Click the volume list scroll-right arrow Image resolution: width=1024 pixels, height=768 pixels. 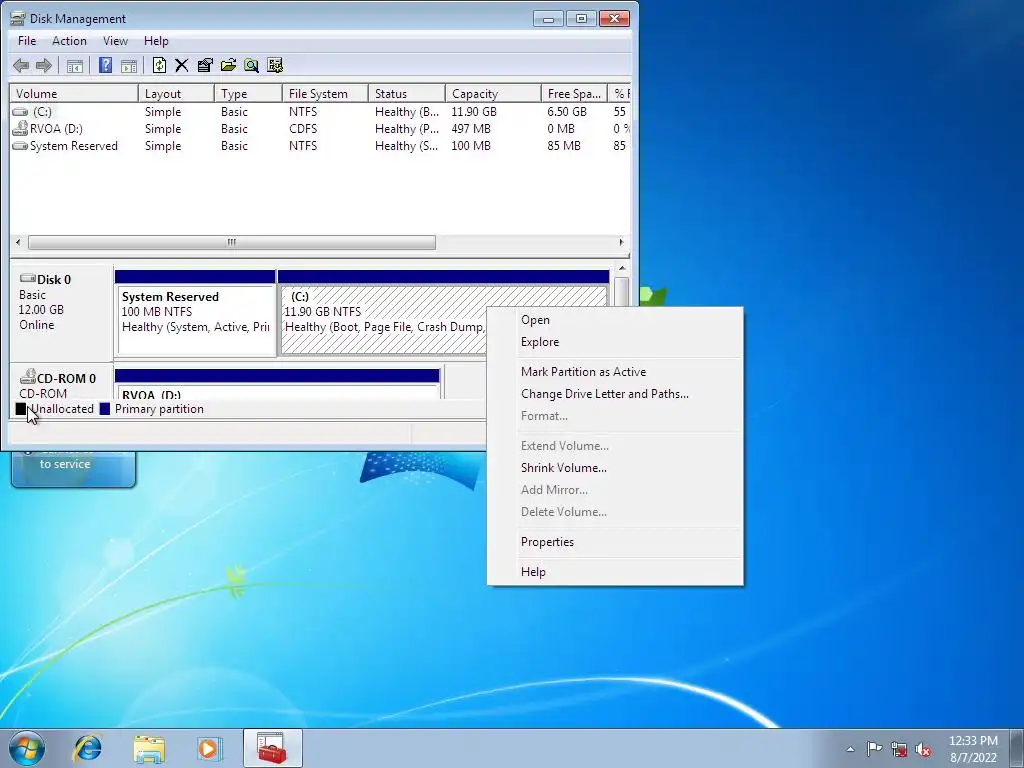621,242
